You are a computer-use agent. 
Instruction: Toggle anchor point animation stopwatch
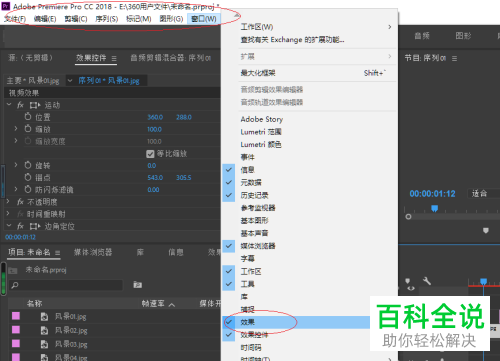[x=28, y=177]
